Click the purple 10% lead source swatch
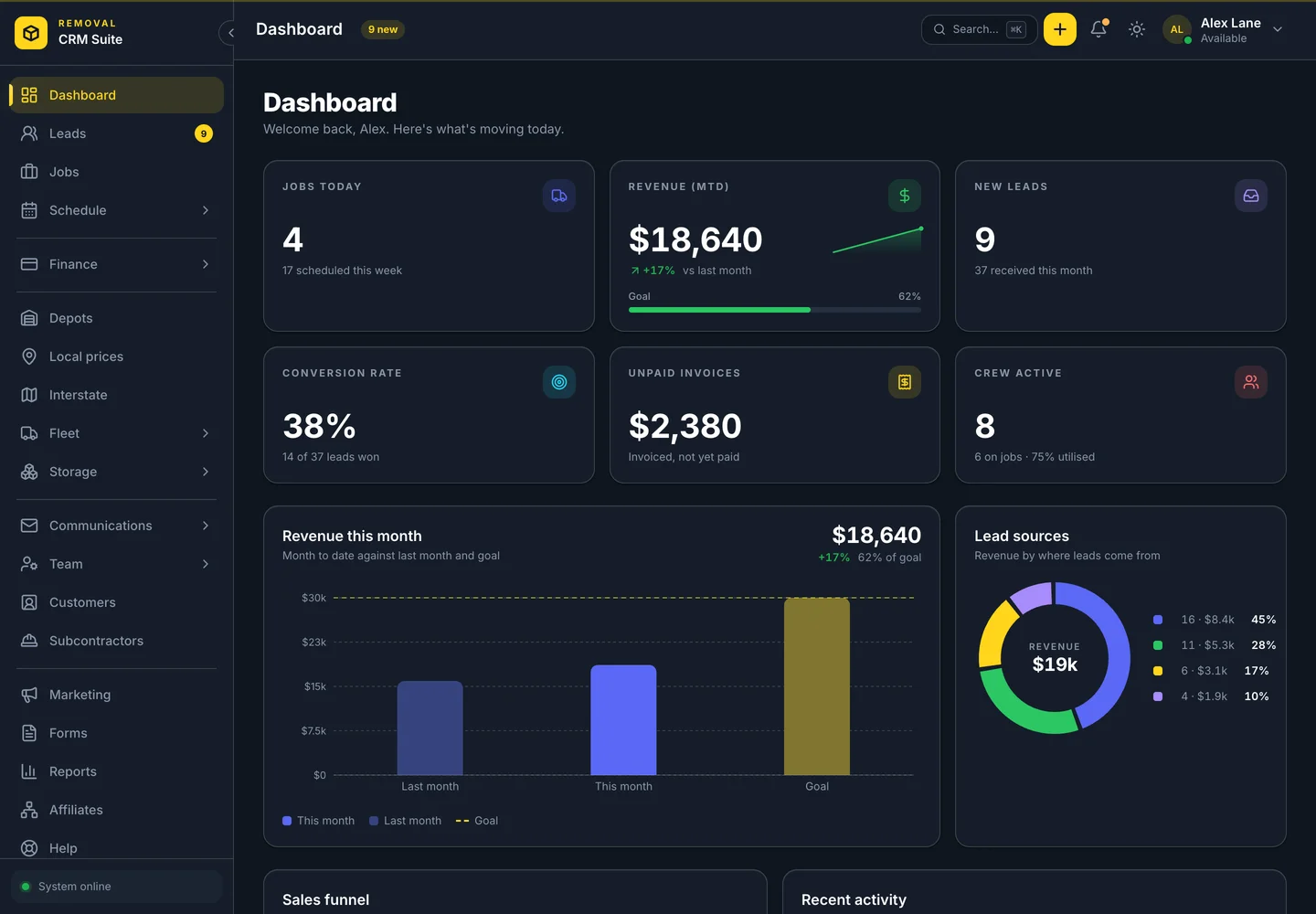 click(x=1158, y=696)
